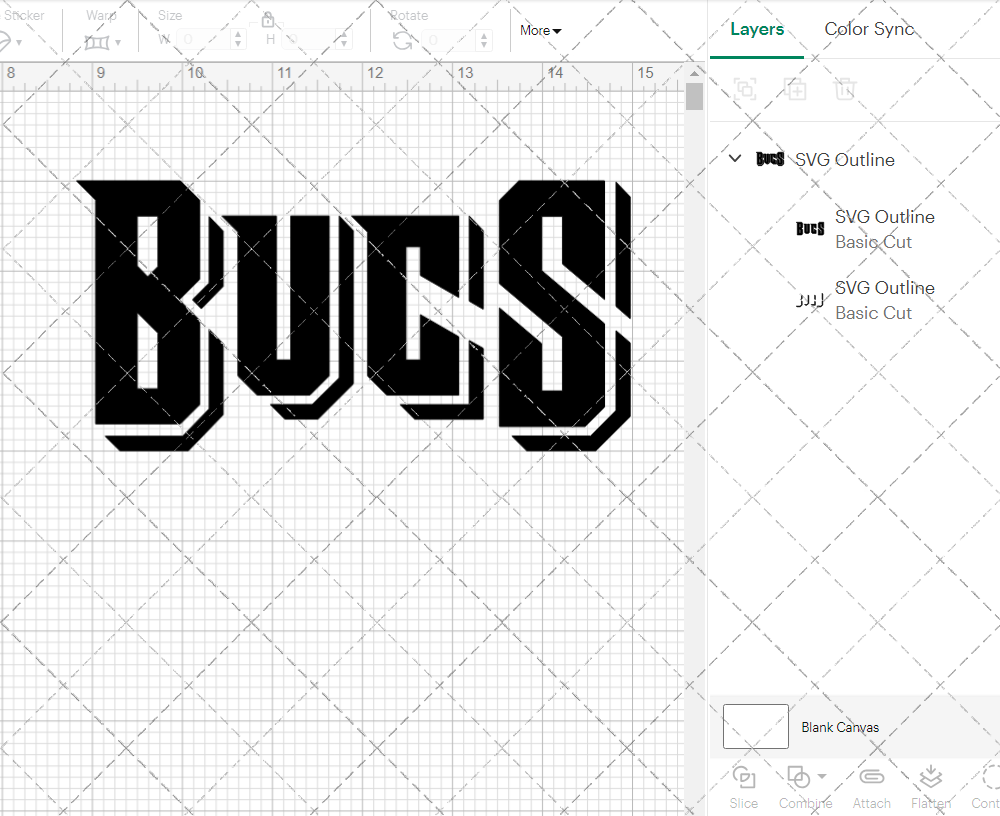This screenshot has width=1000, height=816.
Task: Select the Slice tool
Action: click(743, 785)
